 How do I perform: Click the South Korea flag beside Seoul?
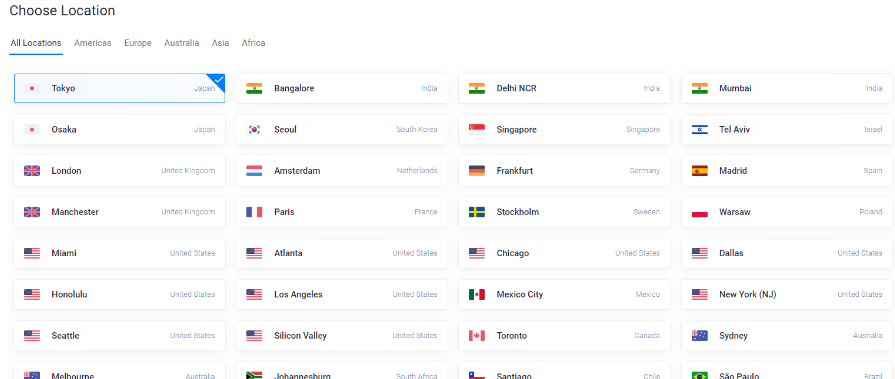click(254, 130)
